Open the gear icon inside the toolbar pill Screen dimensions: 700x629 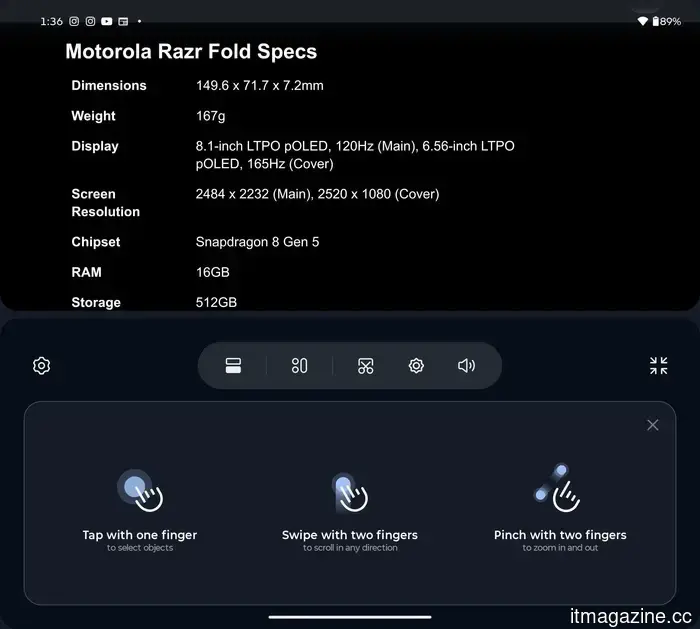tap(416, 366)
